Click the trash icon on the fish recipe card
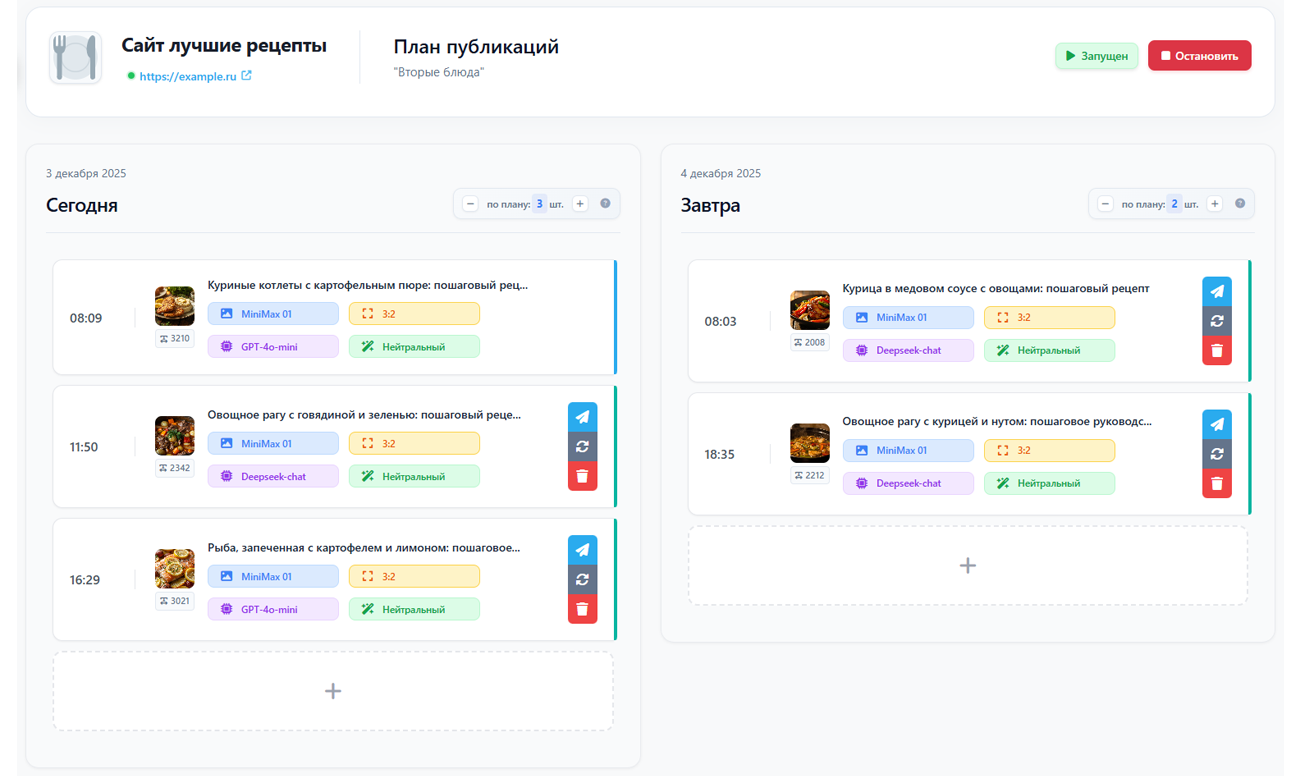 (x=582, y=608)
